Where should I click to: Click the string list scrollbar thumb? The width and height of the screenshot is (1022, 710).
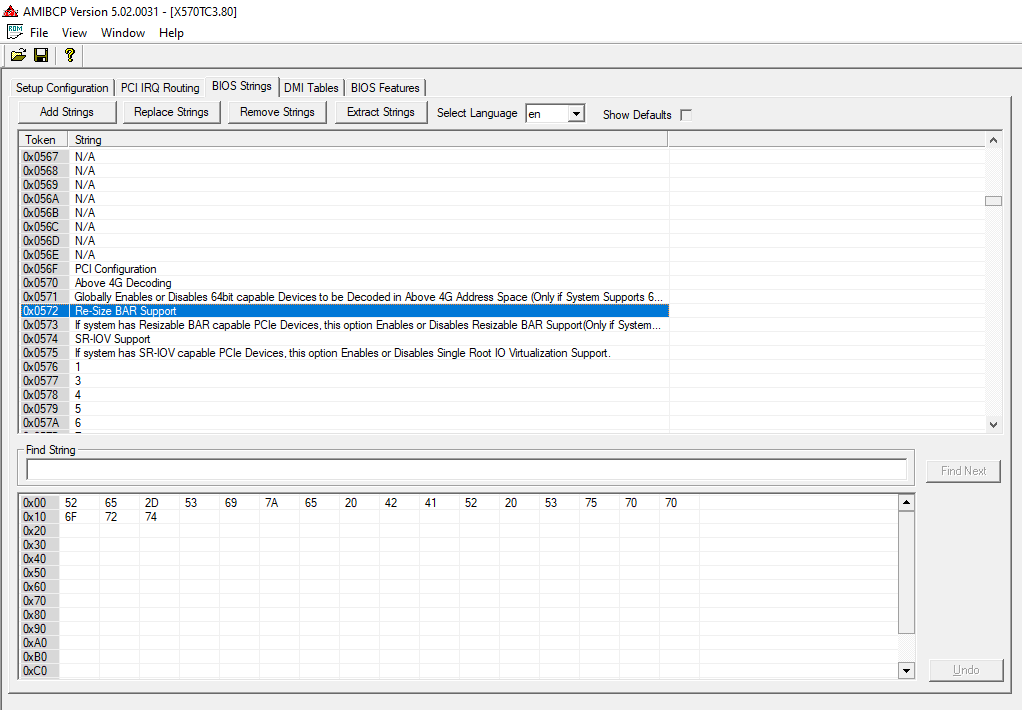pyautogui.click(x=993, y=201)
